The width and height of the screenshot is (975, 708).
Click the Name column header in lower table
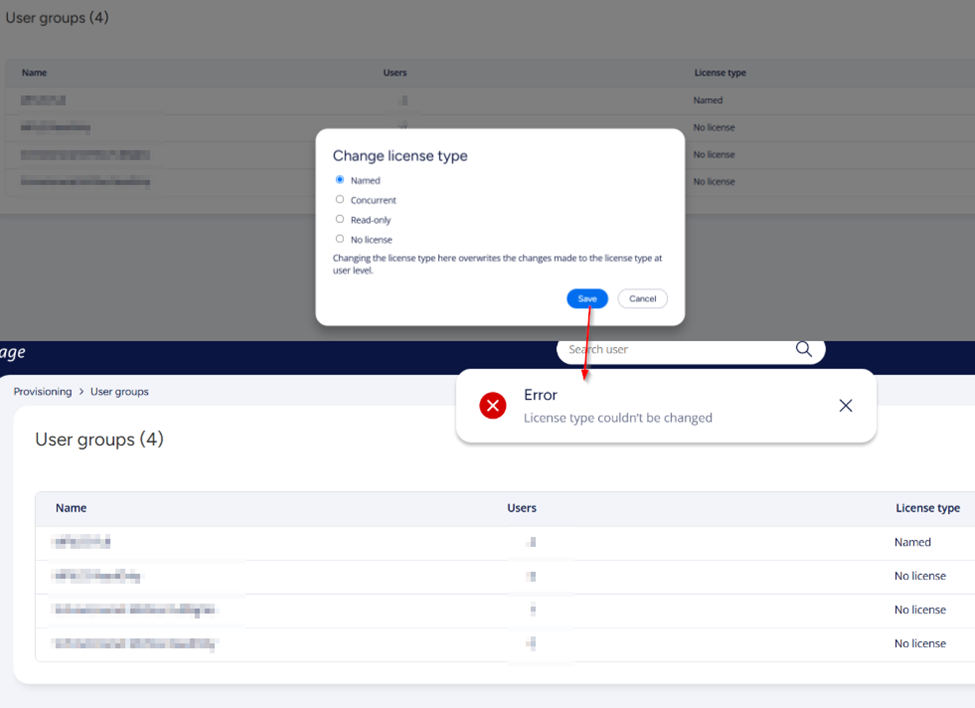click(71, 508)
